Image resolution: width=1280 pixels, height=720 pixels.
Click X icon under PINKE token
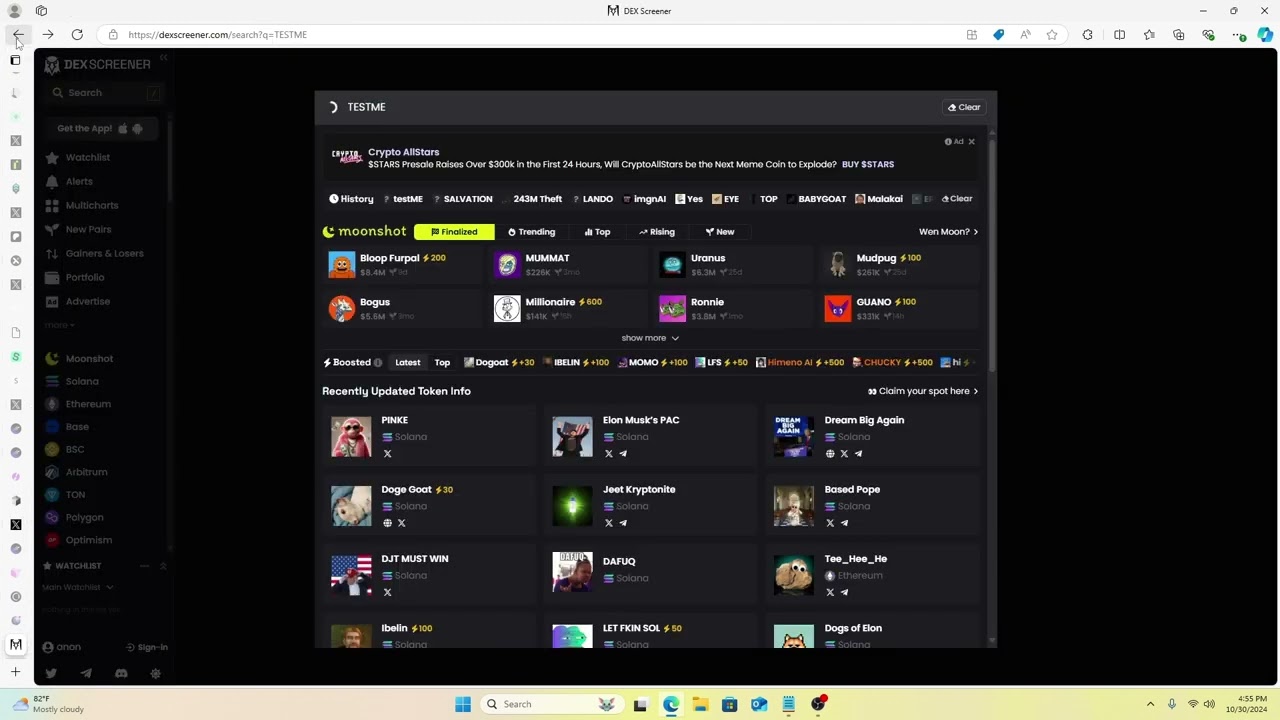click(387, 454)
